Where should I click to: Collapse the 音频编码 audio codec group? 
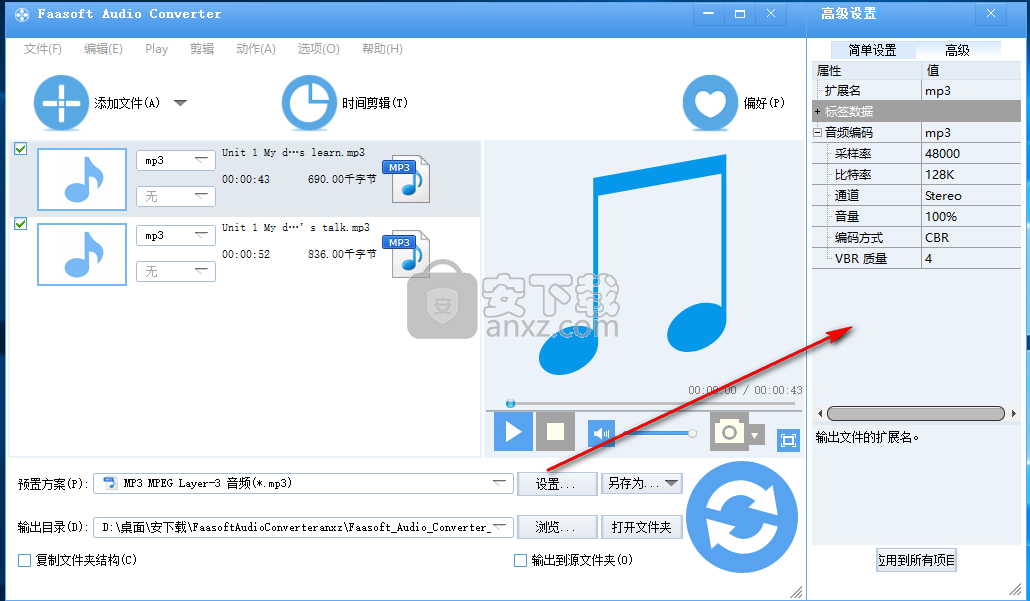click(x=818, y=133)
